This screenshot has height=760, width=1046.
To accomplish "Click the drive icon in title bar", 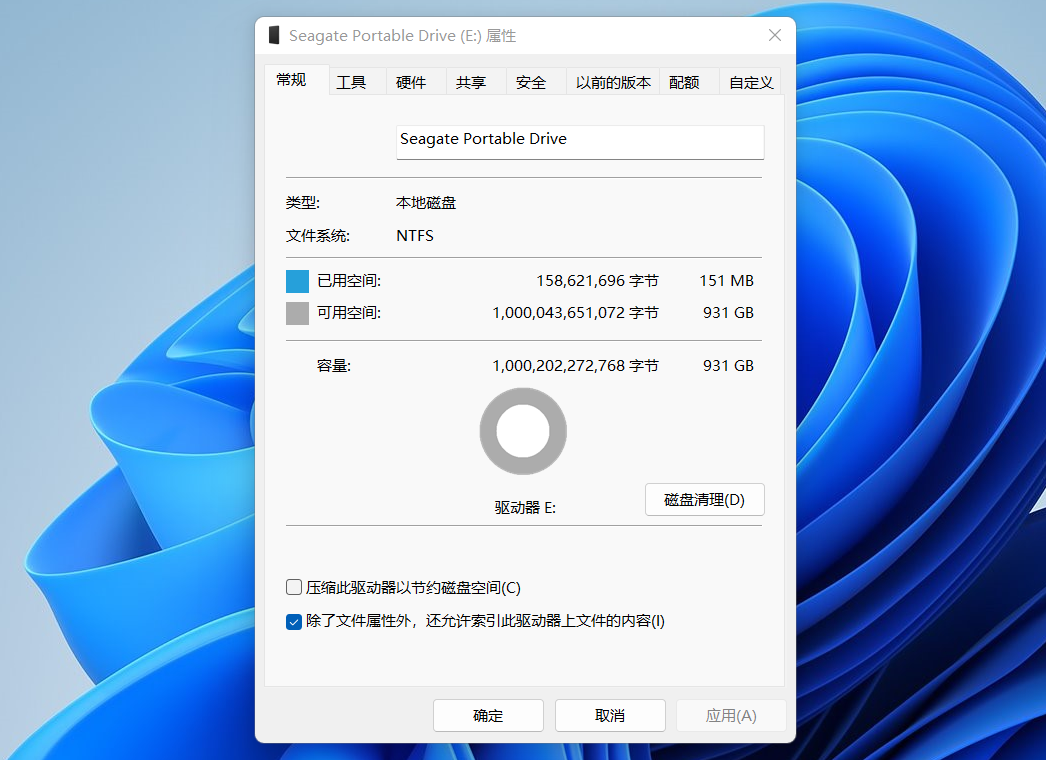I will (274, 35).
